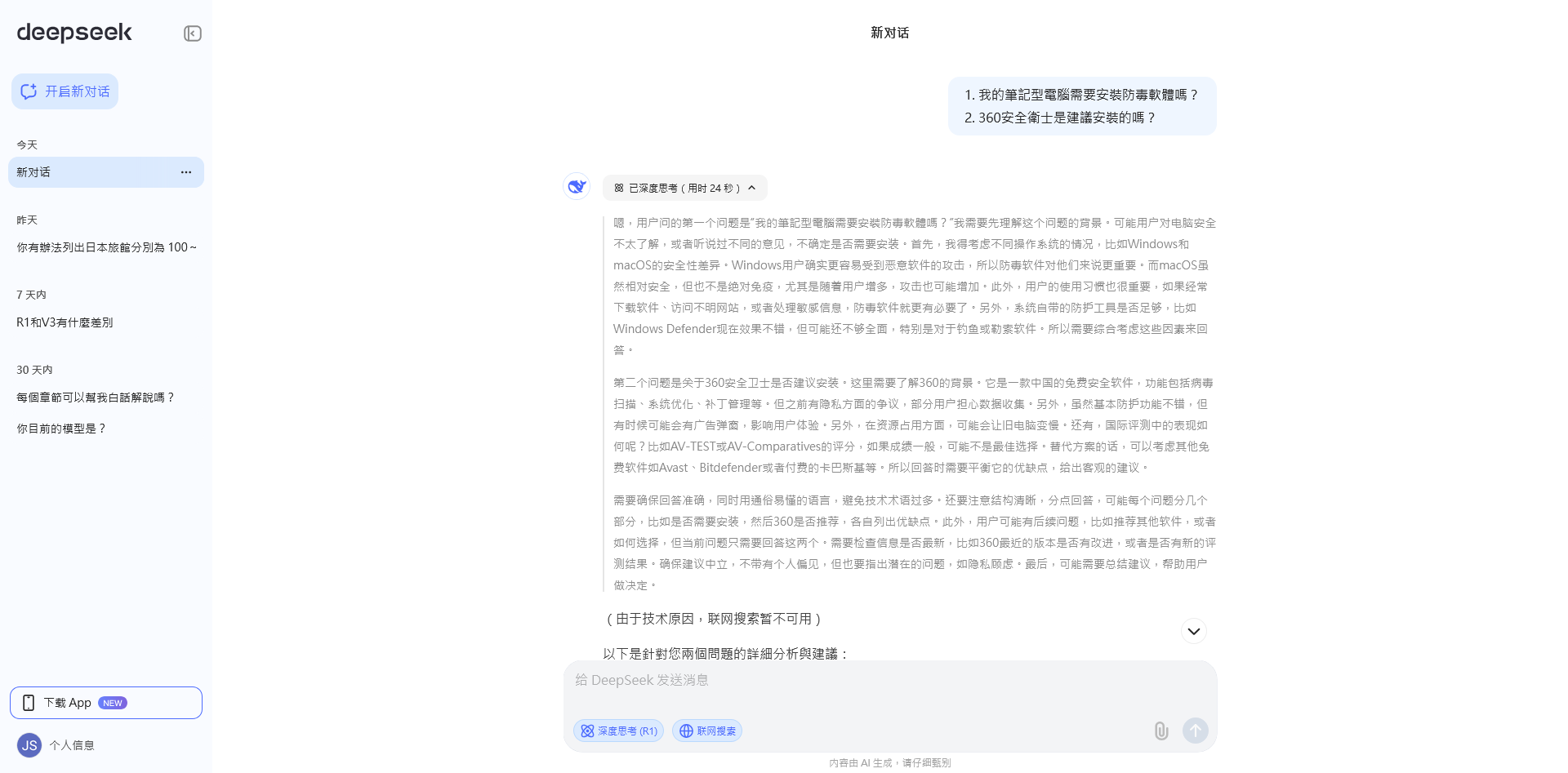This screenshot has height=773, width=1568.
Task: Click the reasoning paragraph starting 第二个问题是关于360安全卫士
Action: 914,425
